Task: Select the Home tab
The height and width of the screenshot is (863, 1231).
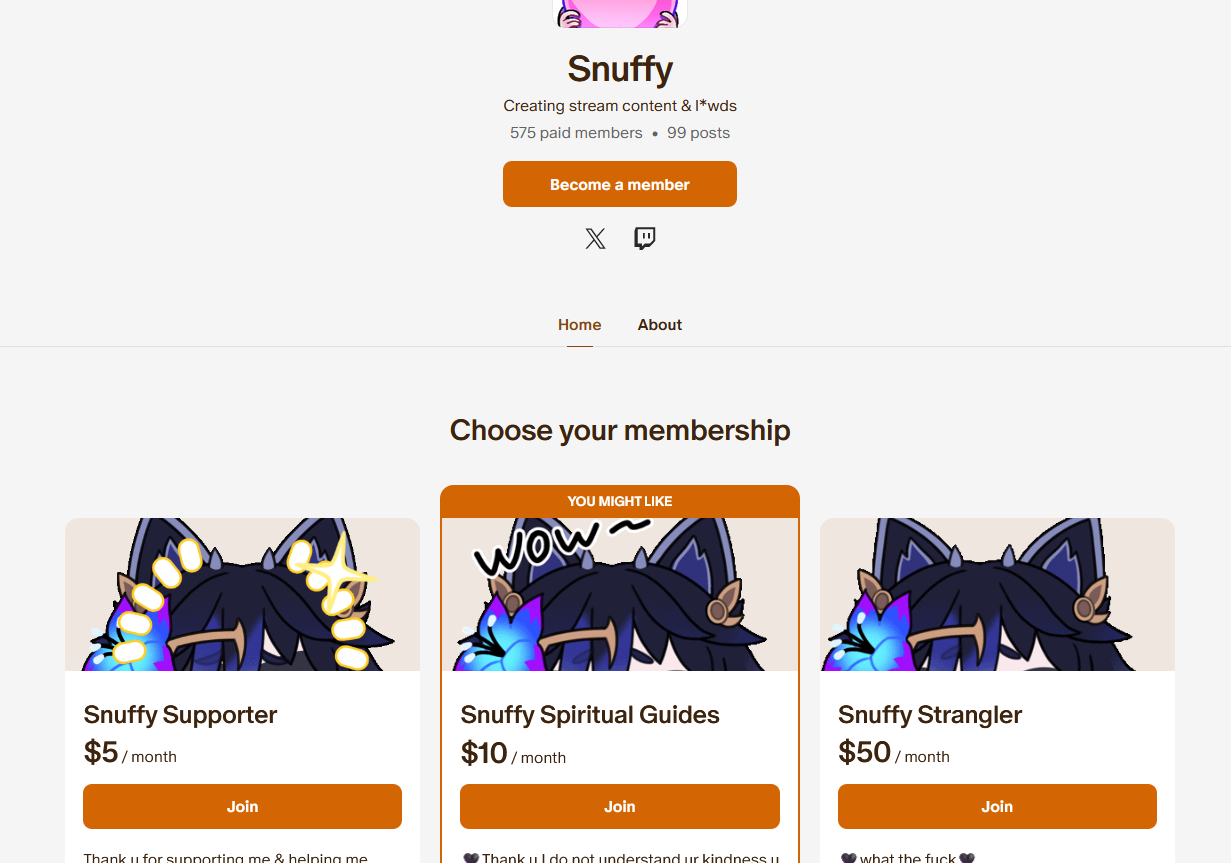Action: [580, 325]
